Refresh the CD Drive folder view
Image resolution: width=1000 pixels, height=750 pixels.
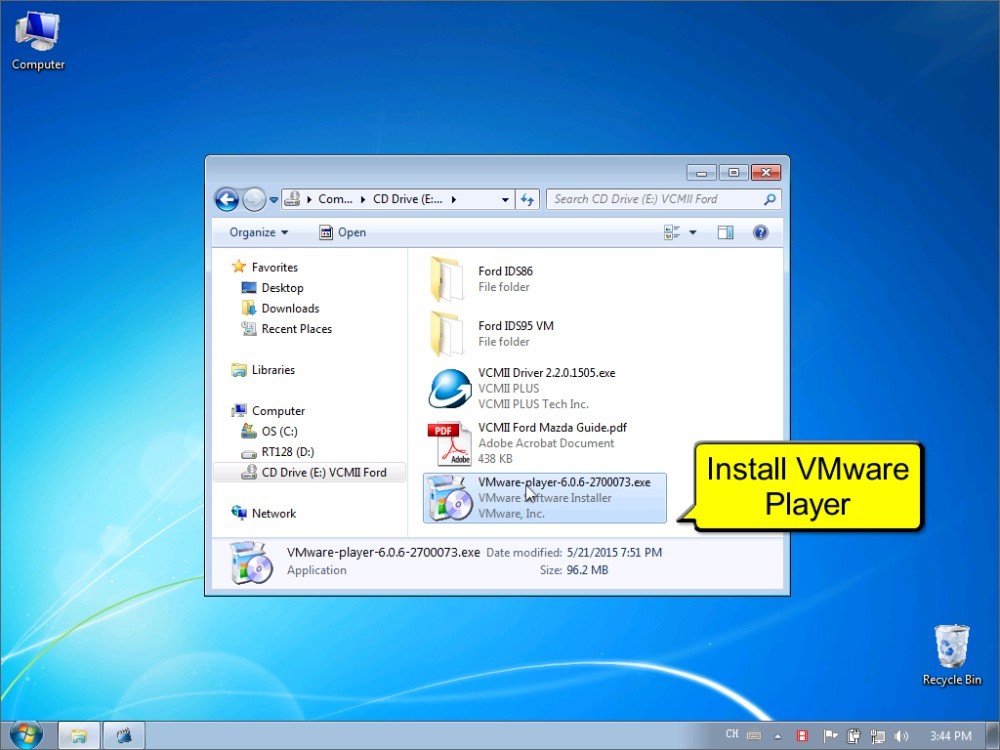528,200
